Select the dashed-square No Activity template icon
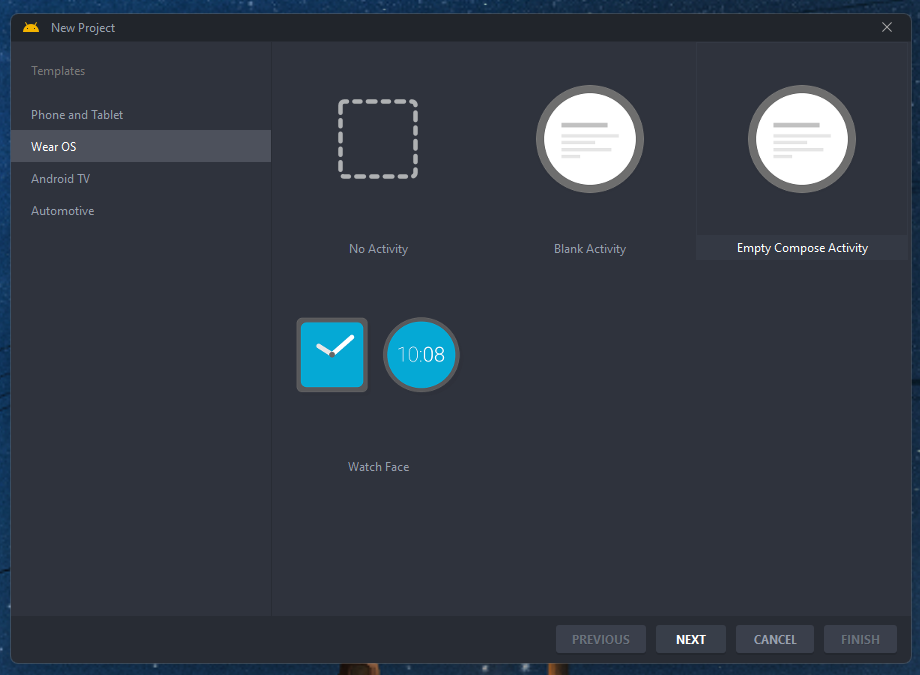This screenshot has height=675, width=920. pos(378,139)
